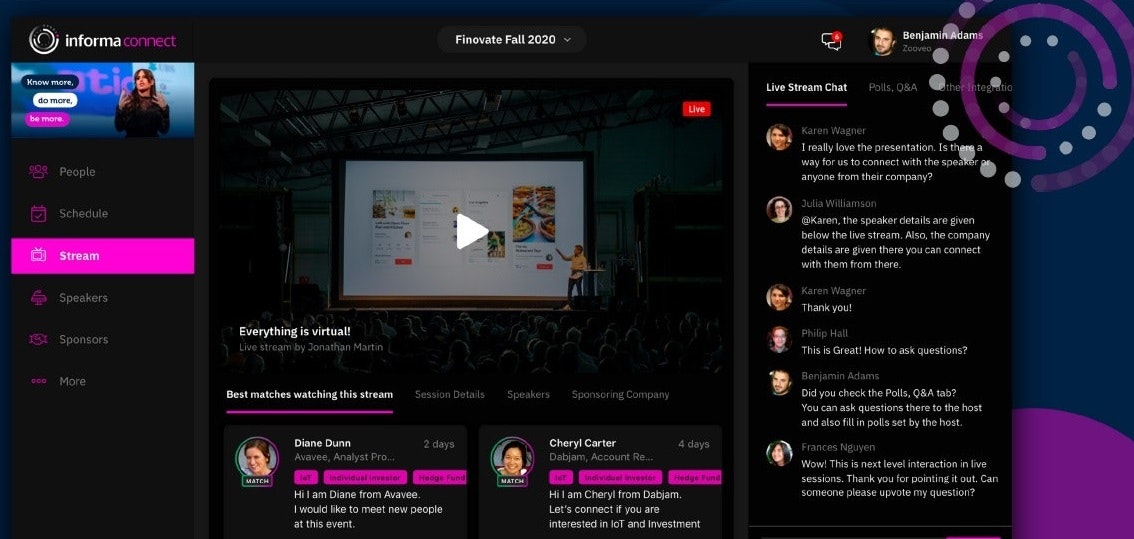The width and height of the screenshot is (1134, 539).
Task: Click the Schedule calendar icon
Action: pos(38,213)
